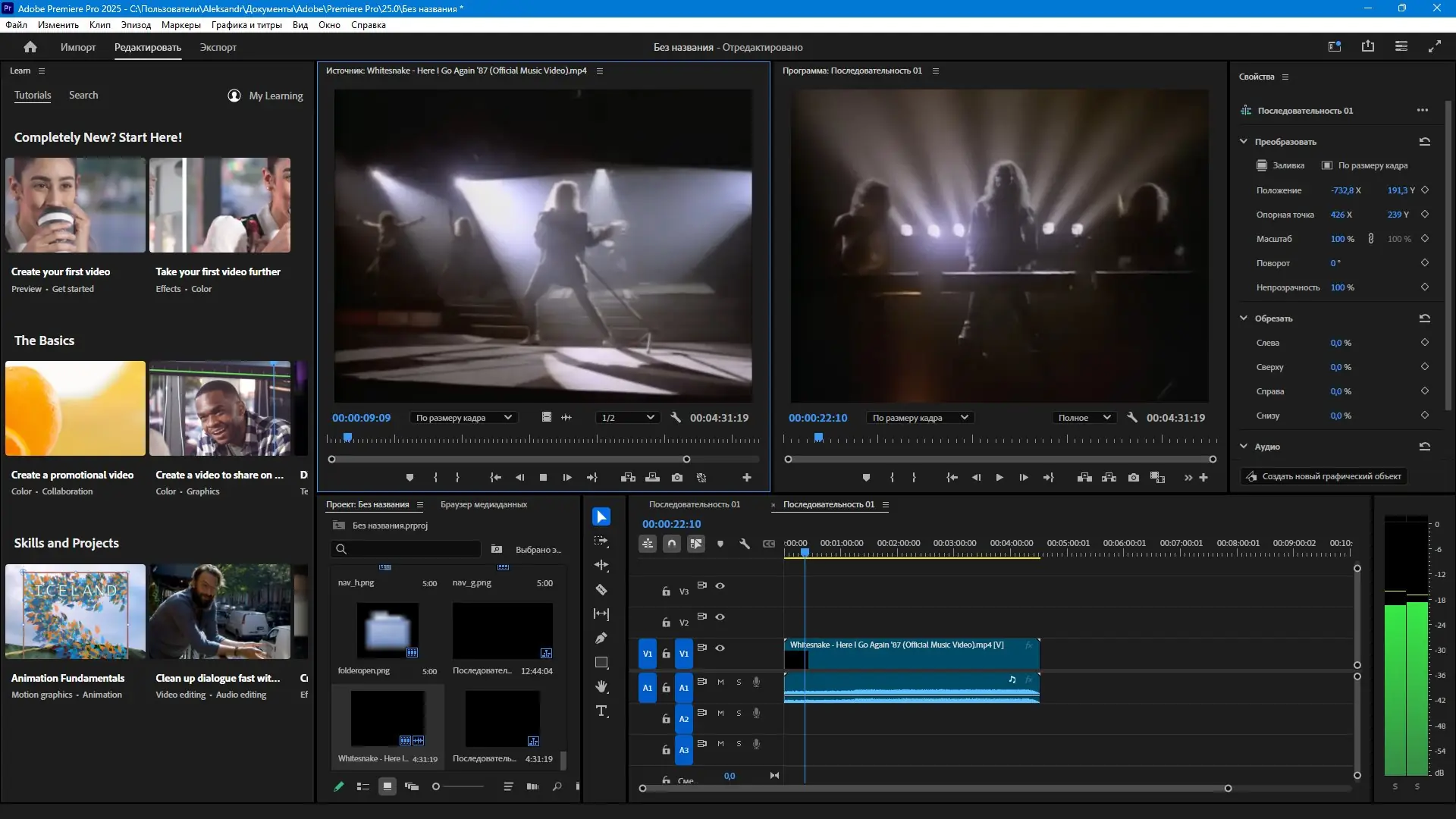Screen dimensions: 1456x819
Task: Click Создать новый графический объект button
Action: click(x=1324, y=476)
